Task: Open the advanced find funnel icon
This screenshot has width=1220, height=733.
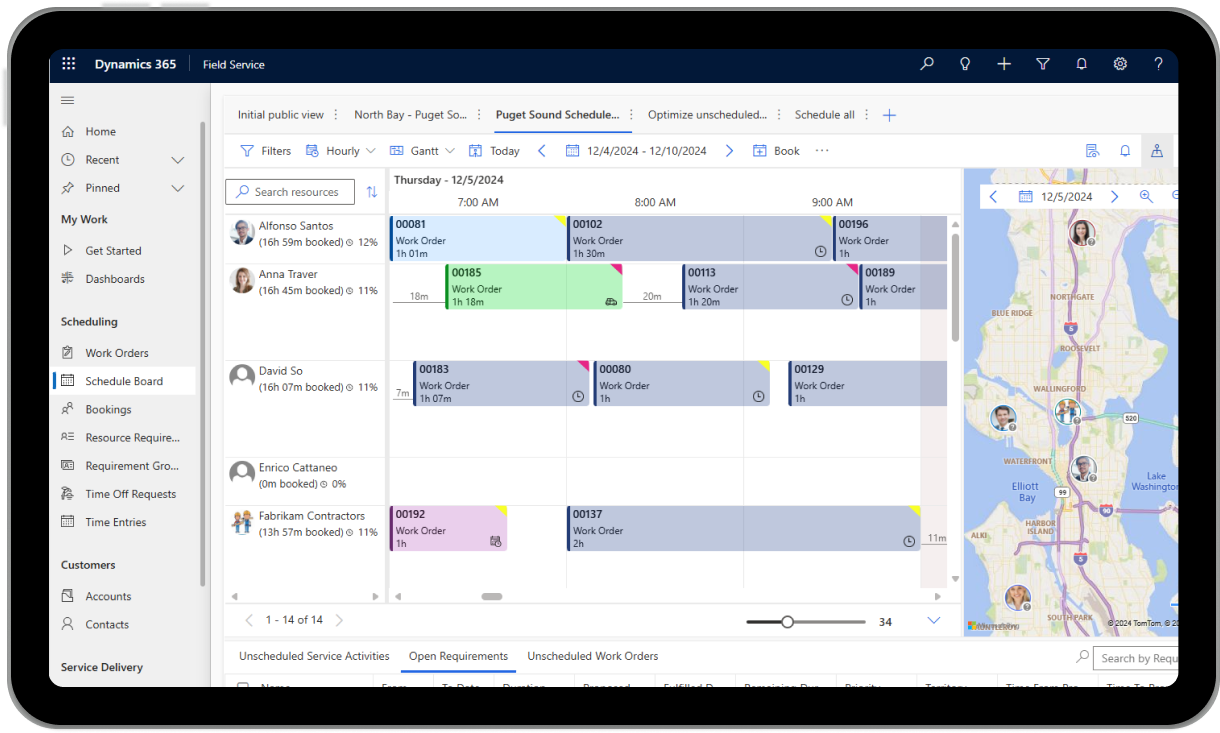Action: 1043,64
